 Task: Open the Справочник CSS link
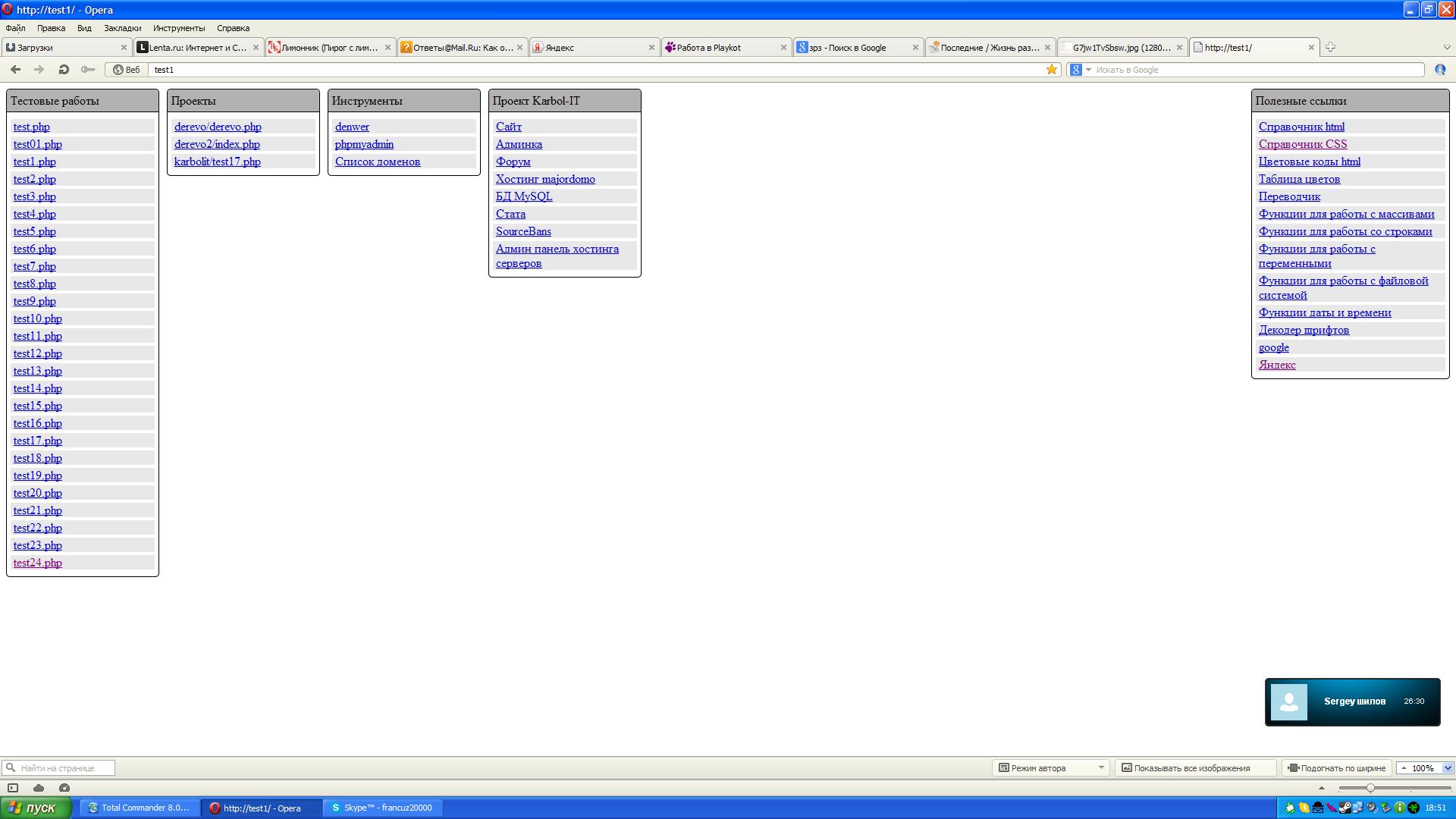pos(1302,144)
